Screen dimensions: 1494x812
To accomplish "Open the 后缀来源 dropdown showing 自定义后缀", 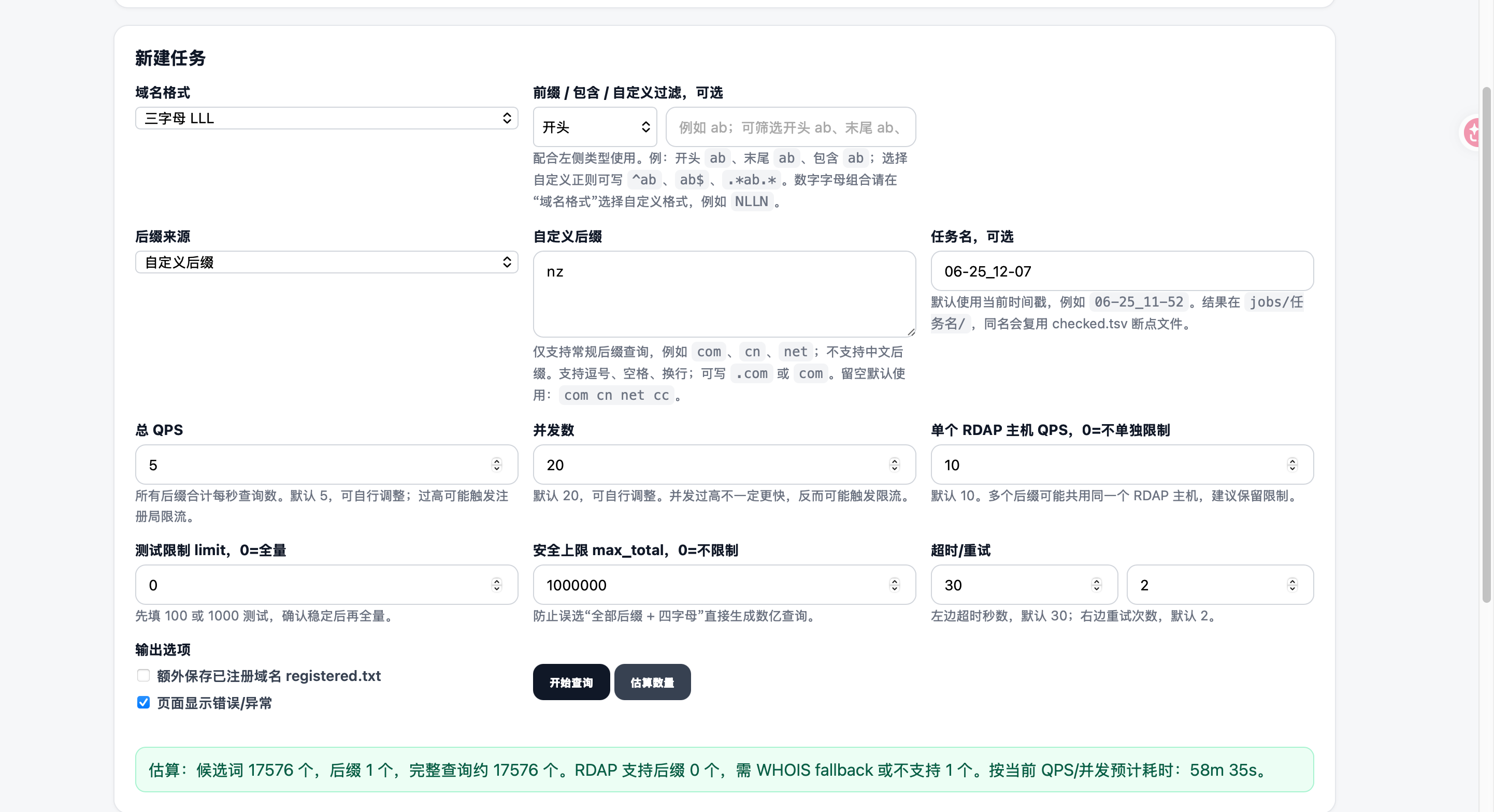I will 326,263.
